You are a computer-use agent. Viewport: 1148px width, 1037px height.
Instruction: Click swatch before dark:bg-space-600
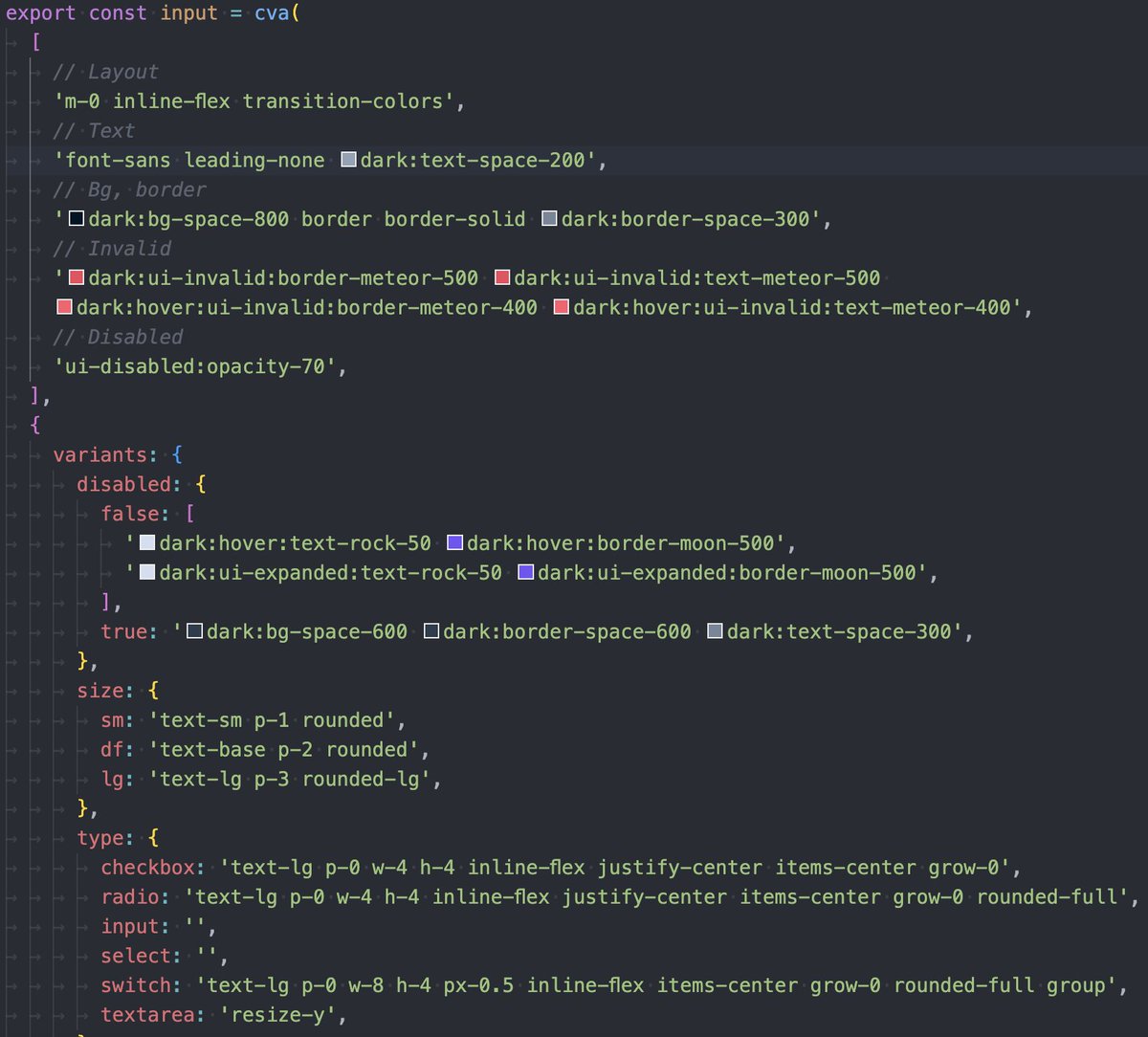[x=194, y=631]
